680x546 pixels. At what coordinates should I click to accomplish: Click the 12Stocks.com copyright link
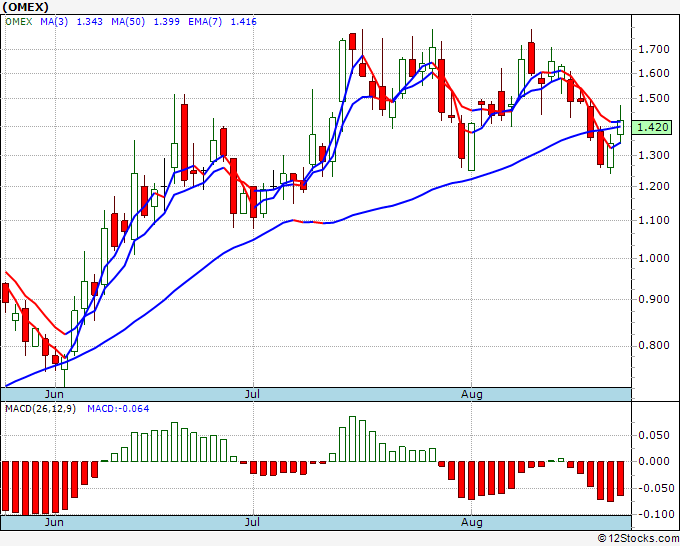tap(638, 539)
